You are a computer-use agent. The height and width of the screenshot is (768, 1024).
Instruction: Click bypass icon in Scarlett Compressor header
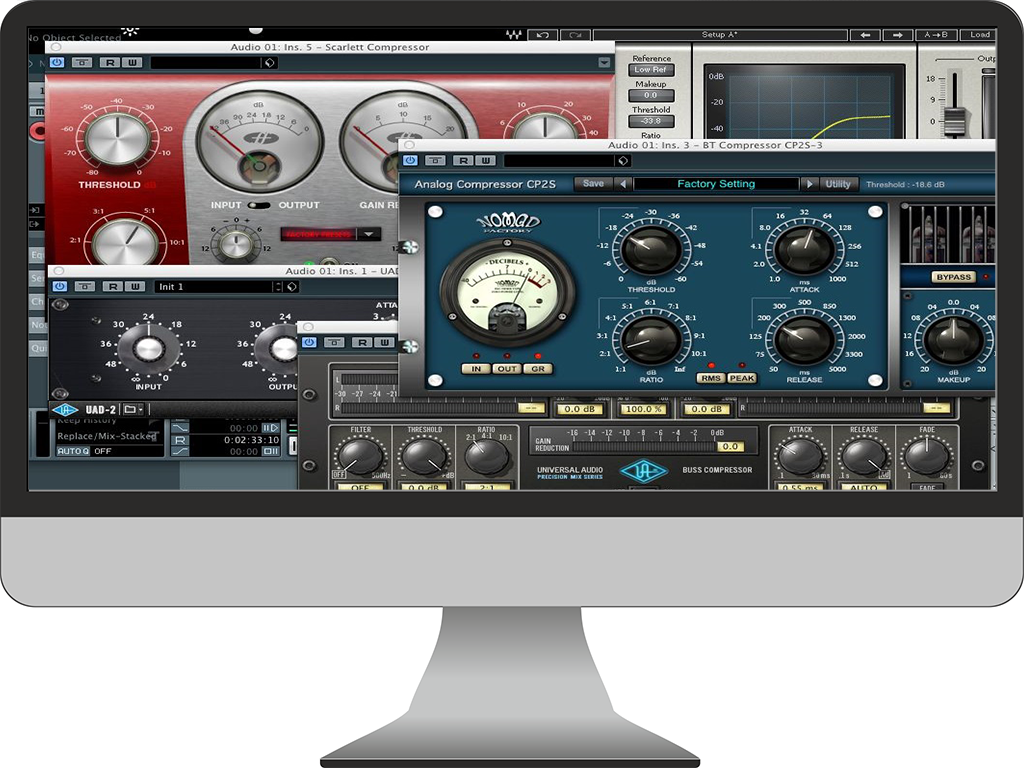tap(82, 63)
